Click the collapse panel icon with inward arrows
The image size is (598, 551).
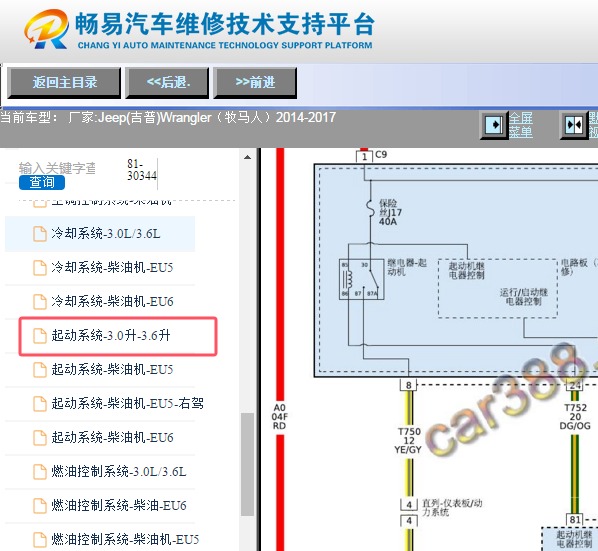[574, 125]
